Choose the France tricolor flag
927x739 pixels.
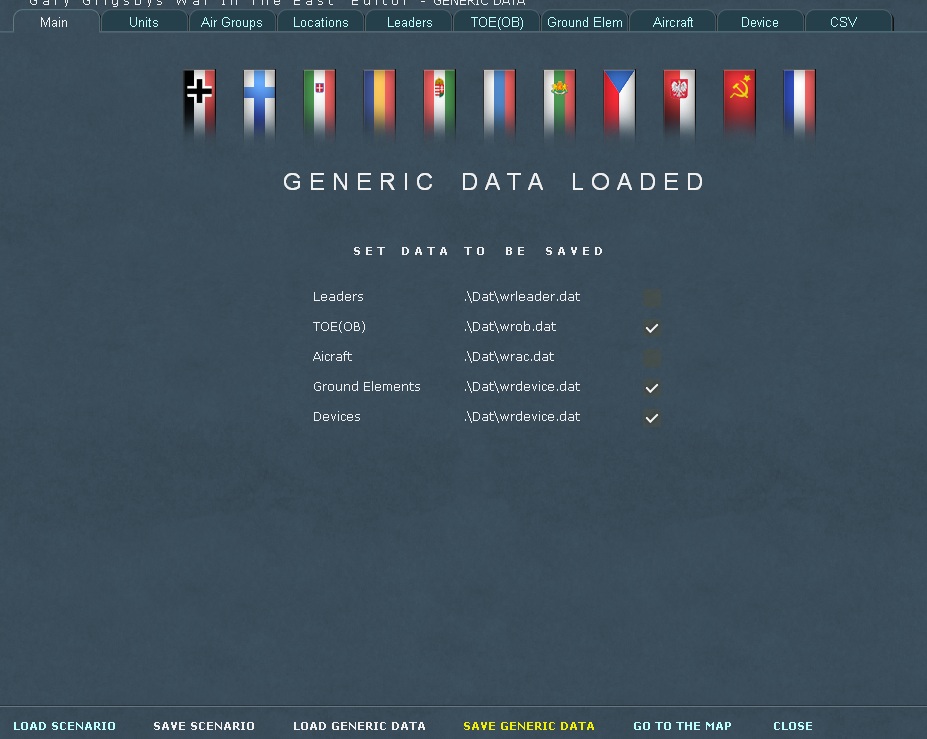tap(799, 103)
